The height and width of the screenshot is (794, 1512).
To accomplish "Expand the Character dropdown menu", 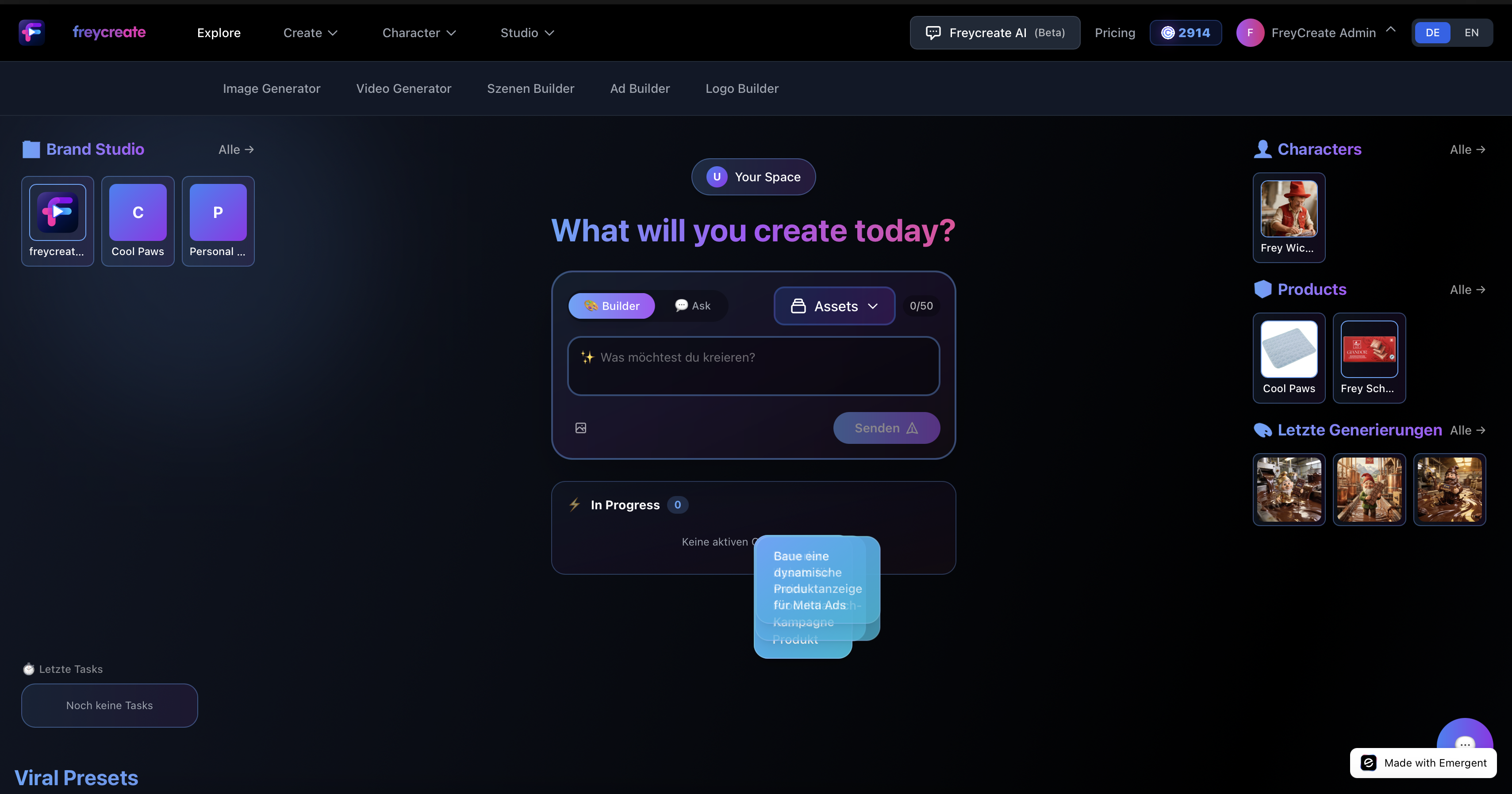I will (x=419, y=33).
